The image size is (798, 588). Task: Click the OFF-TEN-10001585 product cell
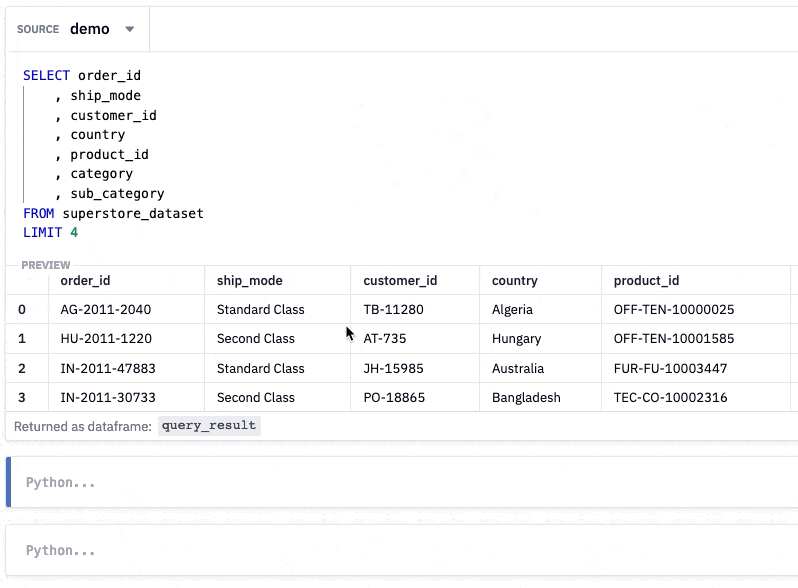pyautogui.click(x=674, y=339)
